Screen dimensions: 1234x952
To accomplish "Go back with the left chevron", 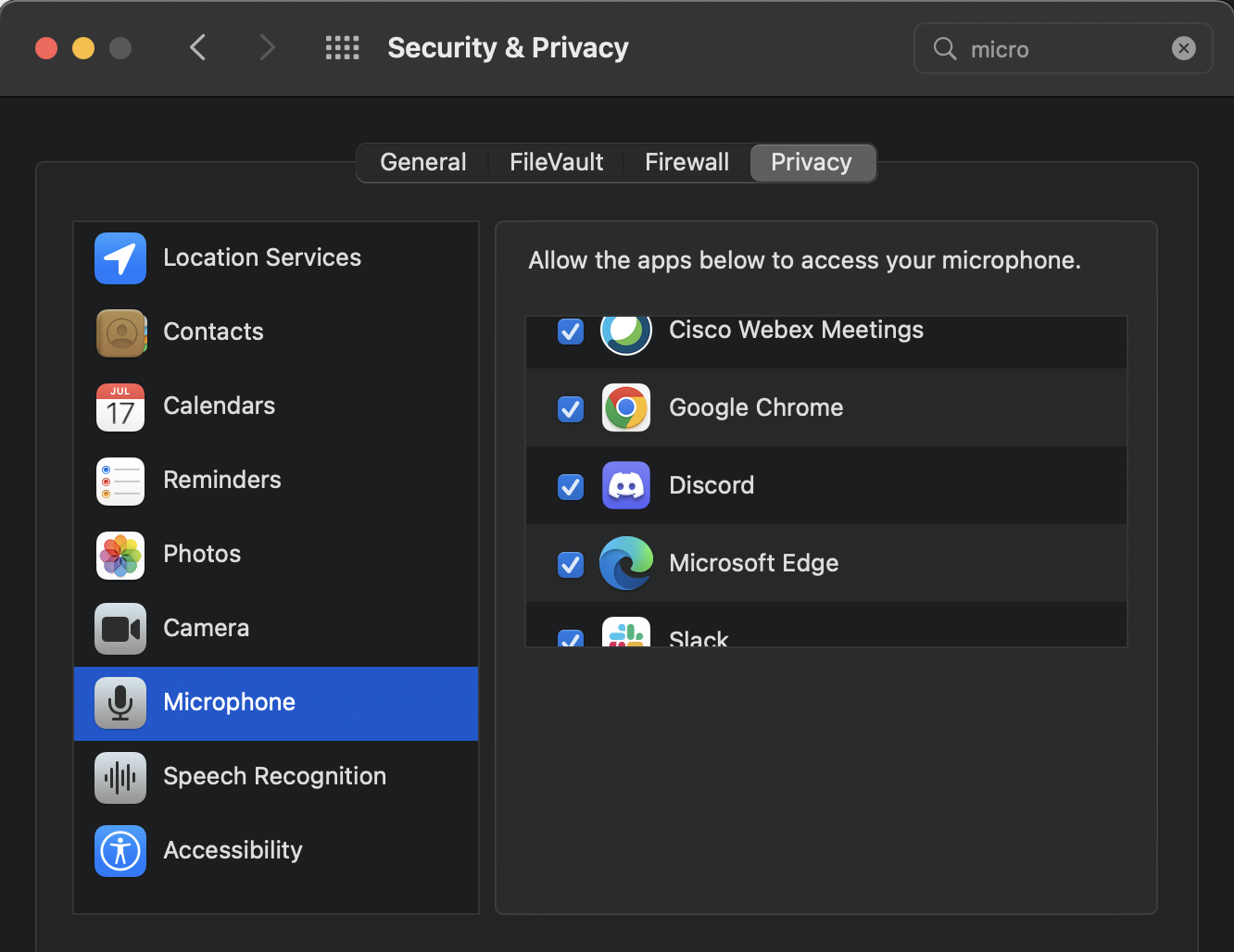I will (x=197, y=47).
